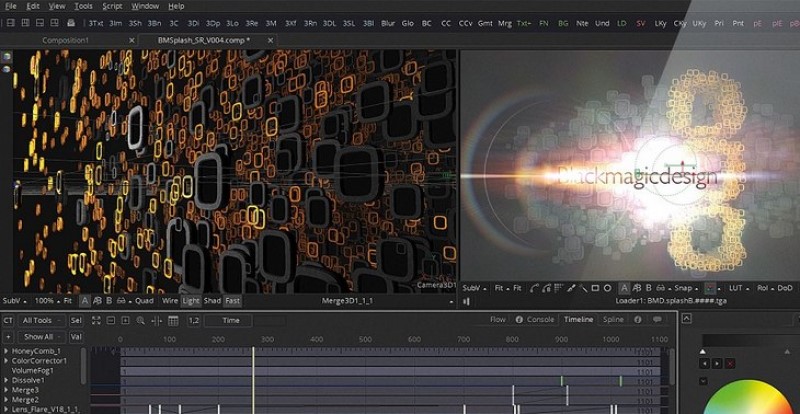Click the first view layout icon in toolbar

point(11,23)
